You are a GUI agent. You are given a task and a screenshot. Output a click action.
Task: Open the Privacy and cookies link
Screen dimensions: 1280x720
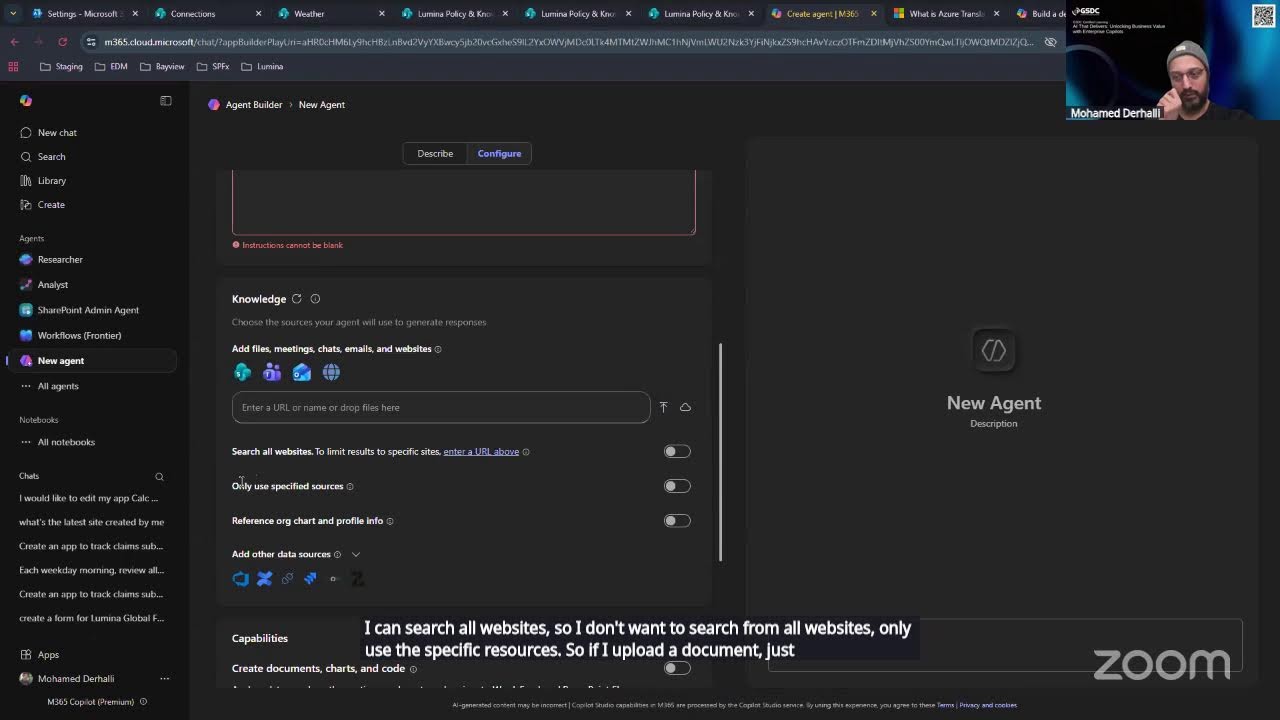tap(988, 705)
